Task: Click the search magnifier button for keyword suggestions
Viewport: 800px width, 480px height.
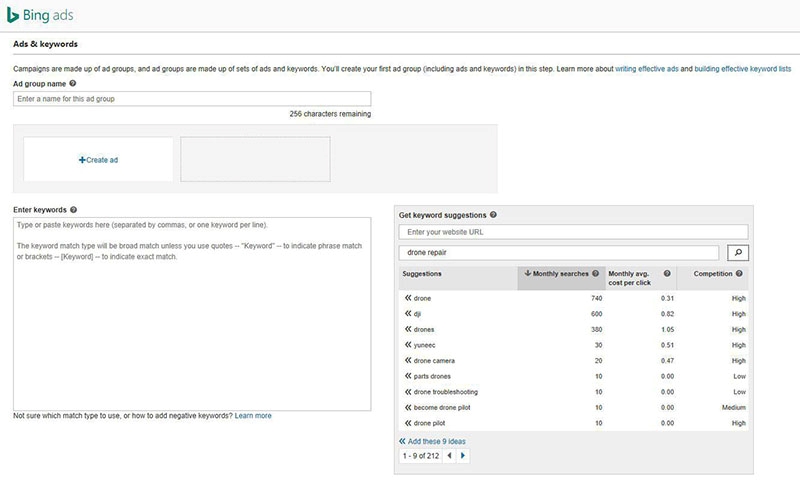Action: (737, 252)
